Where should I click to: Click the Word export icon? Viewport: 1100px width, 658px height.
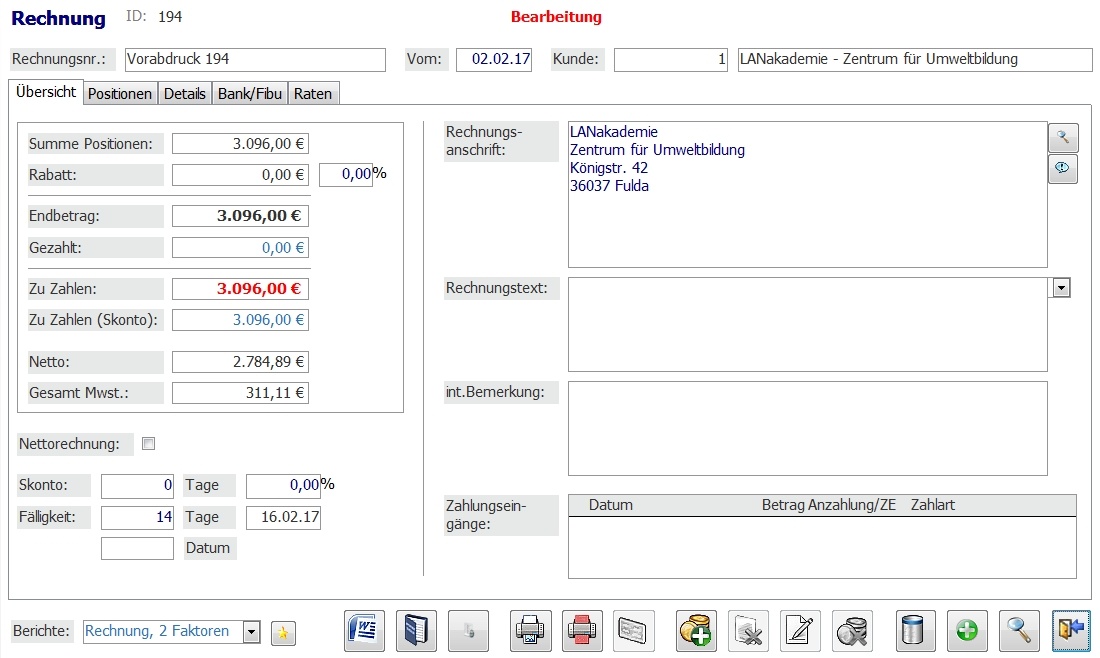(x=364, y=631)
